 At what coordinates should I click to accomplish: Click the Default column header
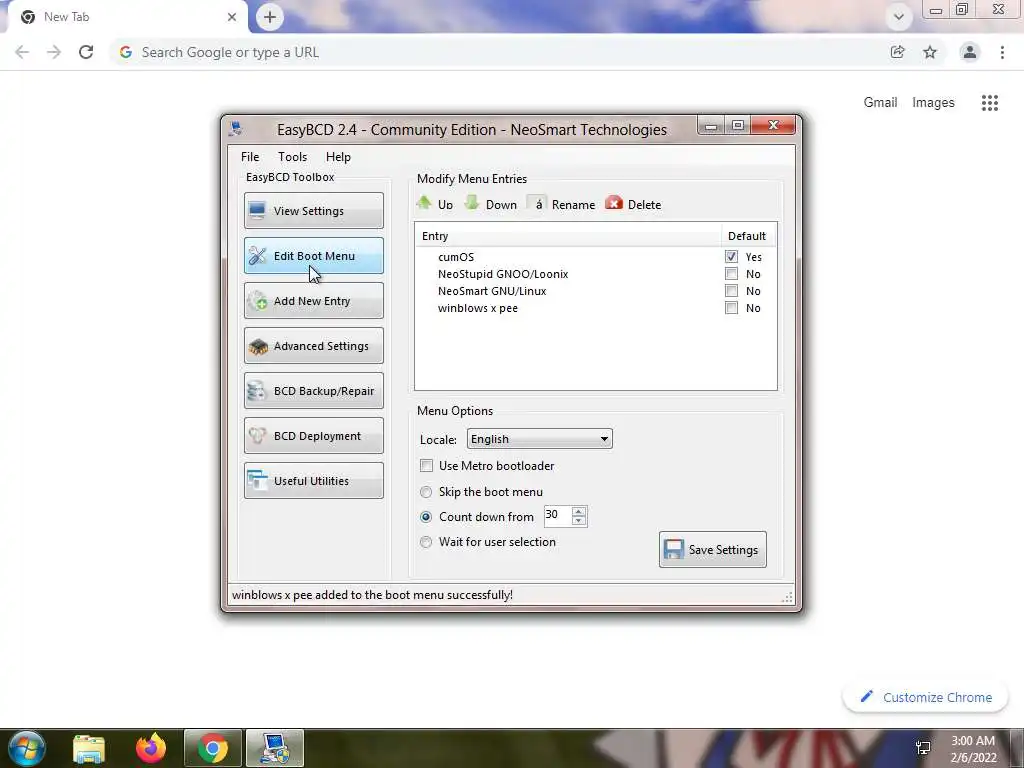tap(748, 236)
